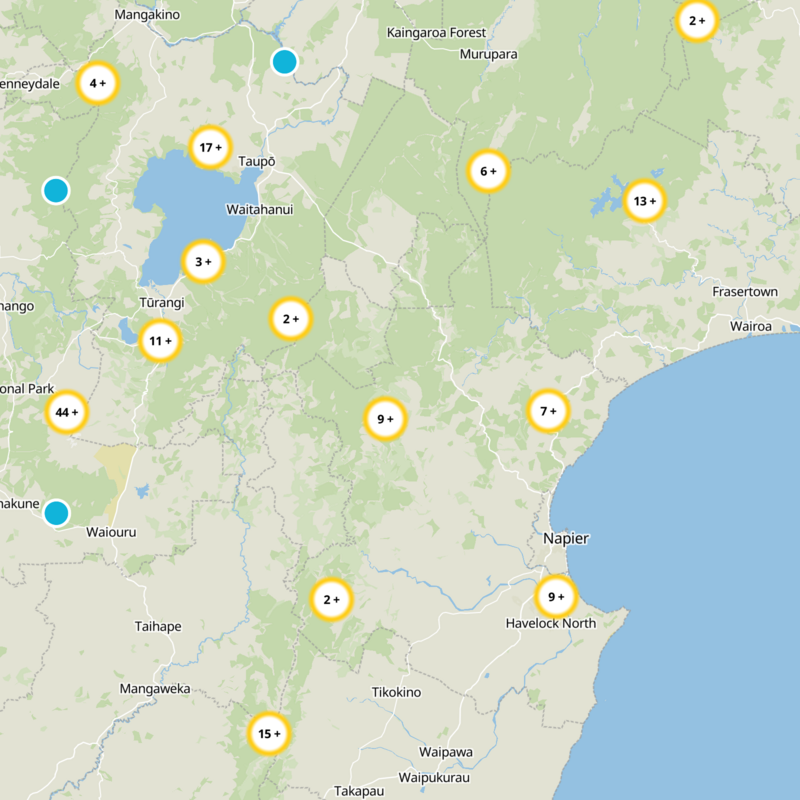Image resolution: width=800 pixels, height=800 pixels.
Task: Click the Taihape label
Action: tap(158, 626)
